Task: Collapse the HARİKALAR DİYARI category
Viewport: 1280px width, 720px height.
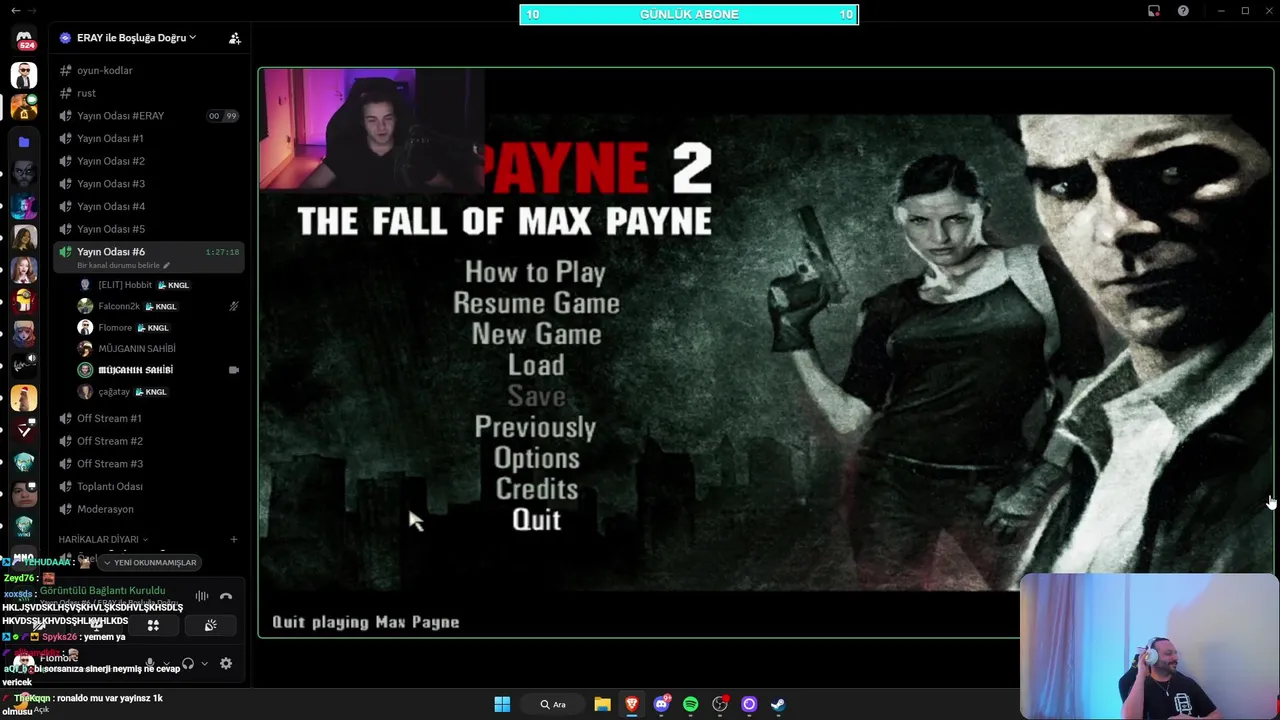Action: (x=103, y=539)
